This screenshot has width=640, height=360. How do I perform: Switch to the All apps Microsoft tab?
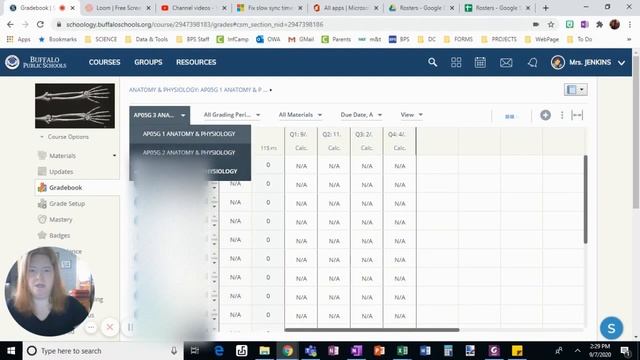(346, 8)
